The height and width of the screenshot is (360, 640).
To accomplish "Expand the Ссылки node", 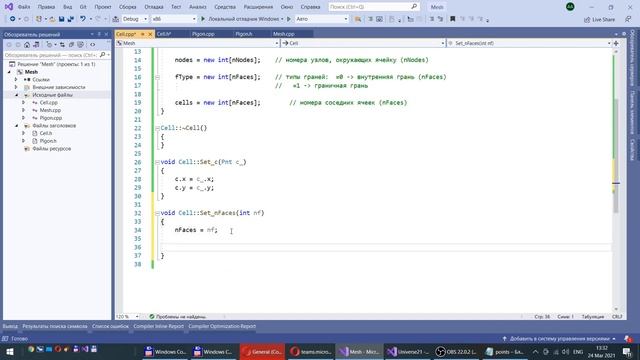I will click(16, 80).
